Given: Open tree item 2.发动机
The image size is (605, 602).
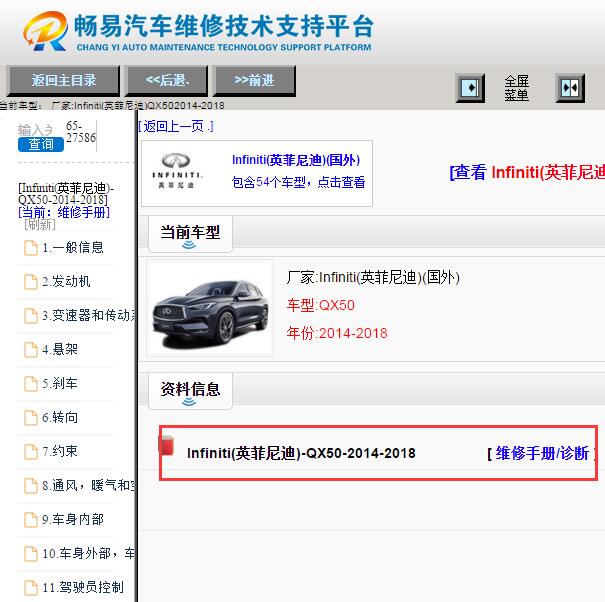Looking at the screenshot, I should [x=66, y=281].
